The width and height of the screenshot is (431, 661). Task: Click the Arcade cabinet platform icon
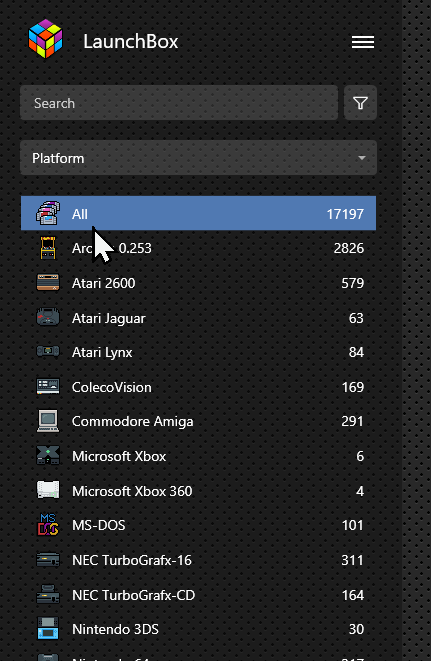tap(48, 248)
